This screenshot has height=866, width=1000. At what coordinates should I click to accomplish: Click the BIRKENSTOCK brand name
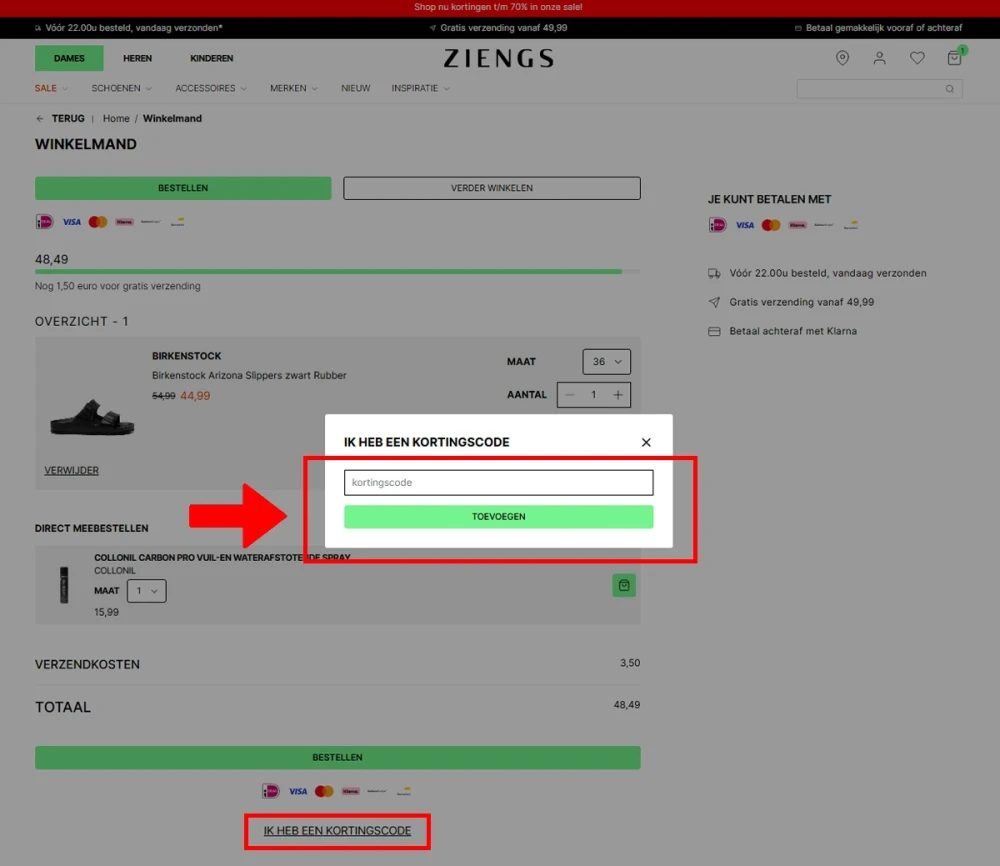(x=186, y=356)
